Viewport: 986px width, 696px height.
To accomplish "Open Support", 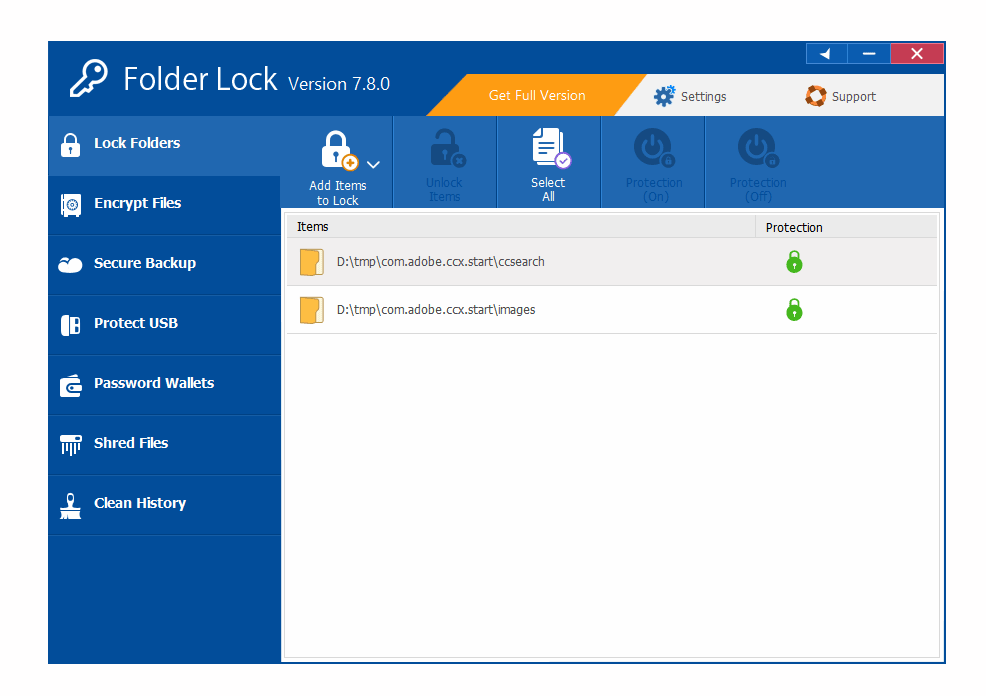I will [x=841, y=96].
